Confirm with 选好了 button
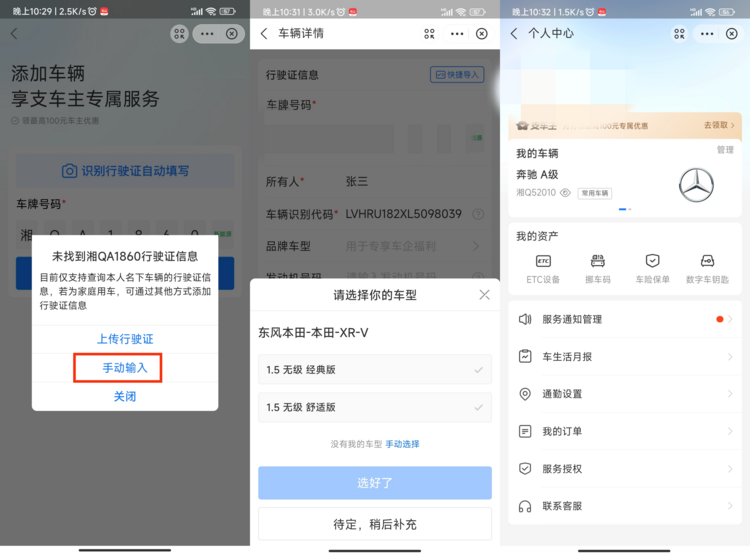 click(x=375, y=483)
